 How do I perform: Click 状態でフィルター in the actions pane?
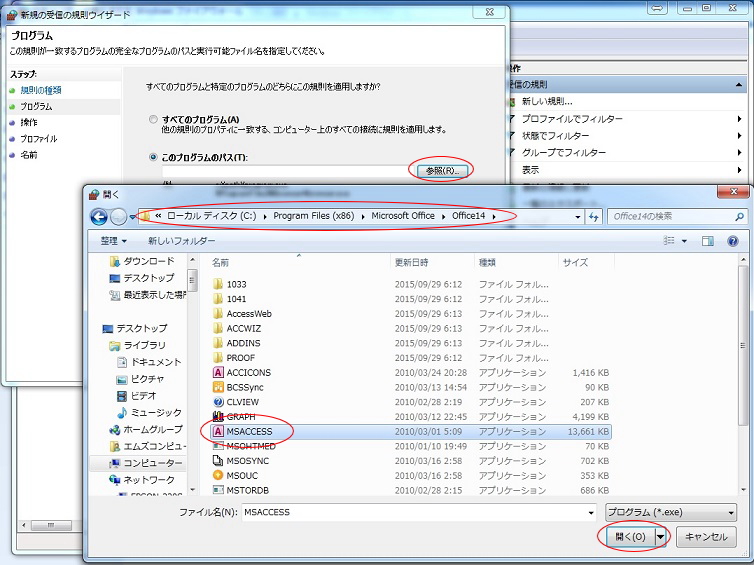(x=555, y=136)
